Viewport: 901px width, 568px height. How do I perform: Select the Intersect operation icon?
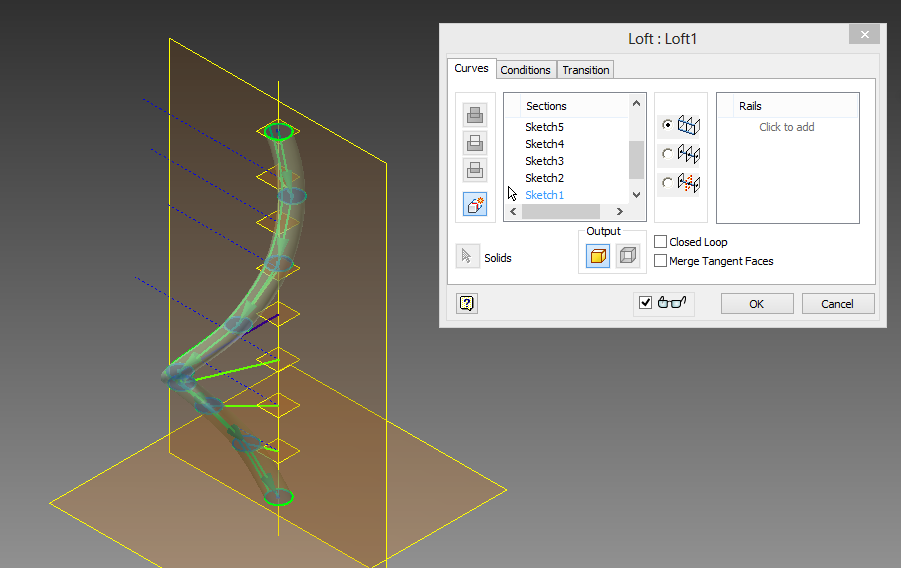475,170
